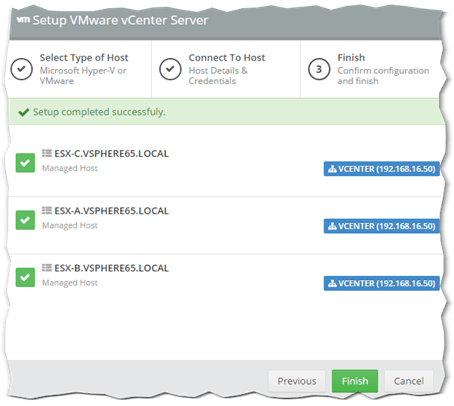Click the VCENTER badge for ESX-B host

pos(381,283)
